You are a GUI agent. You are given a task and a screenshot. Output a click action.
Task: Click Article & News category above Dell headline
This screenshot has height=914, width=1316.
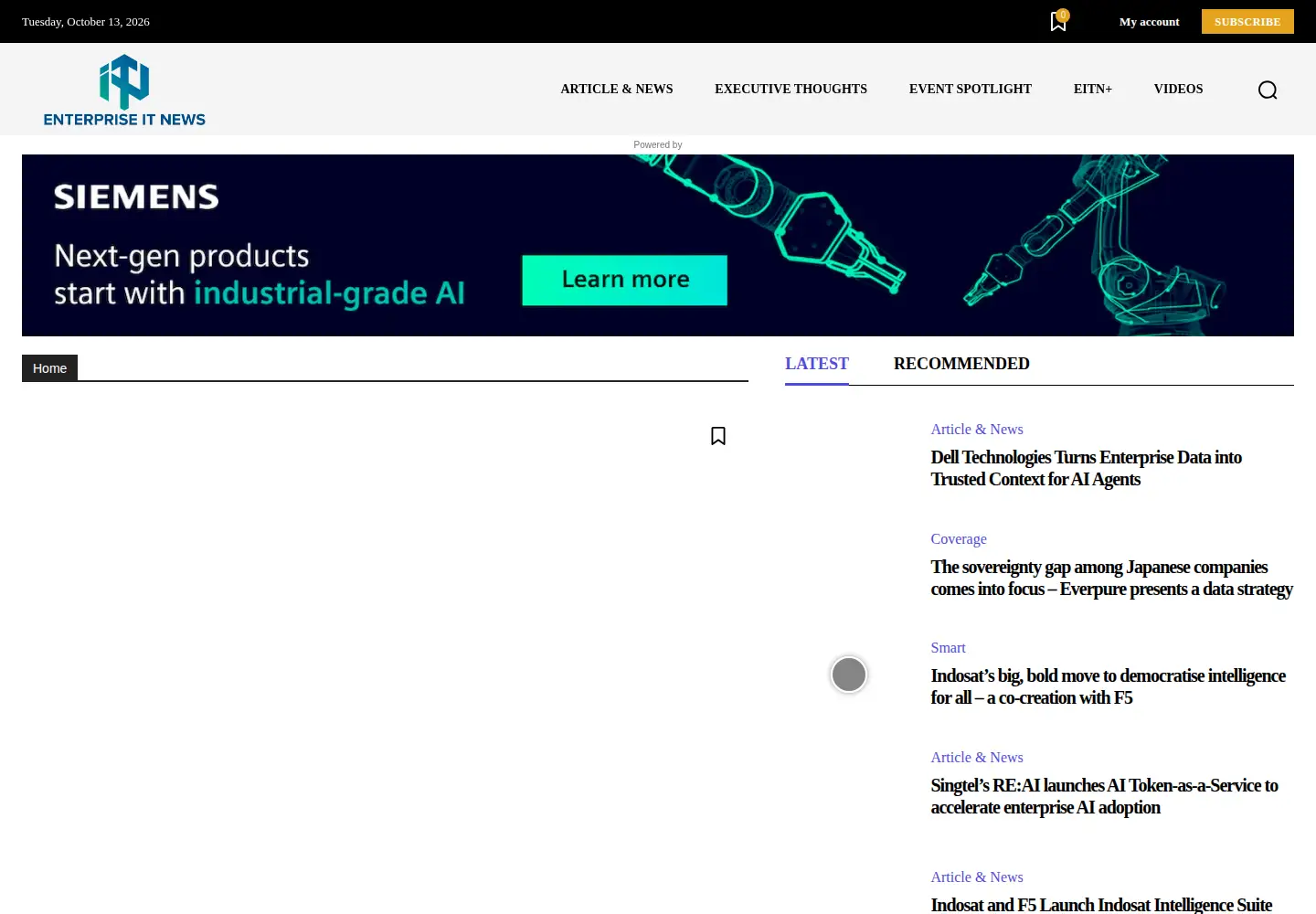click(x=977, y=430)
